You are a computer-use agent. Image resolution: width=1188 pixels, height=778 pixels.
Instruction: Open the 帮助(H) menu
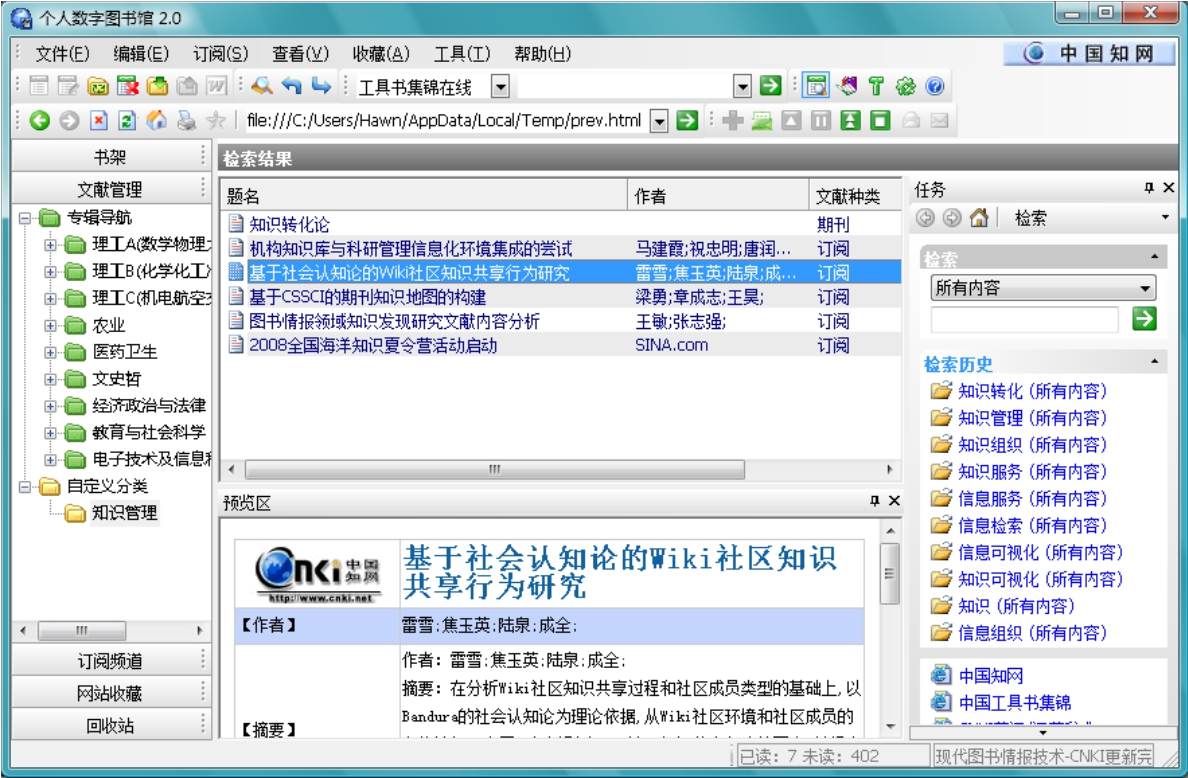pyautogui.click(x=542, y=54)
